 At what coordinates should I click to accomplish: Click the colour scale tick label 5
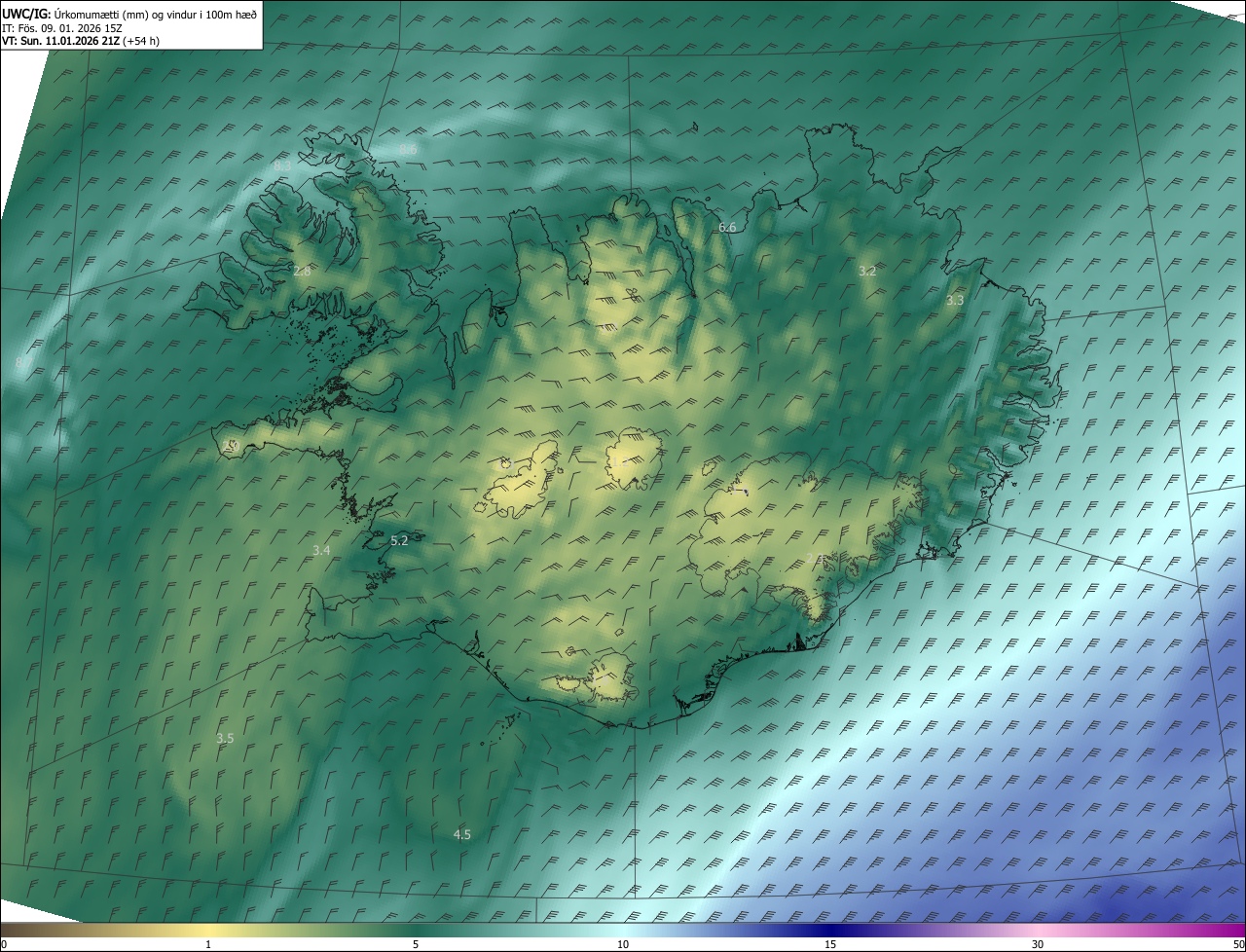[416, 944]
